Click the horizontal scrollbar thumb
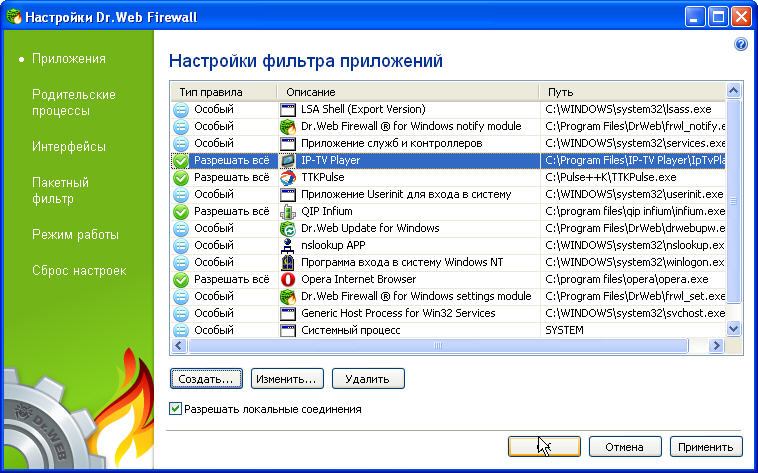758x473 pixels. click(x=438, y=345)
